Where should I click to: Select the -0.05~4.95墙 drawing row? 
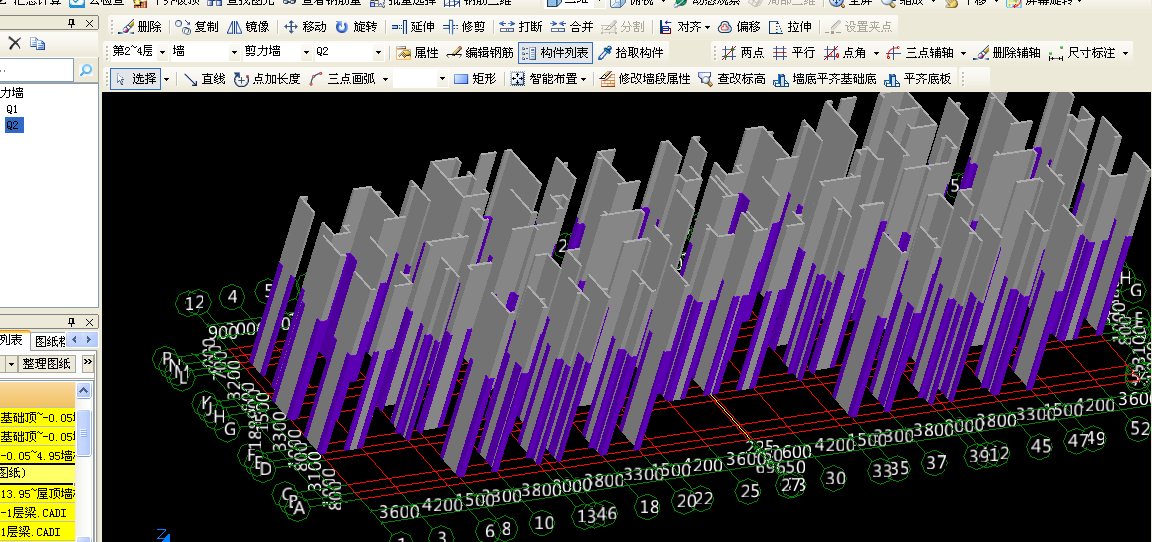[37, 455]
